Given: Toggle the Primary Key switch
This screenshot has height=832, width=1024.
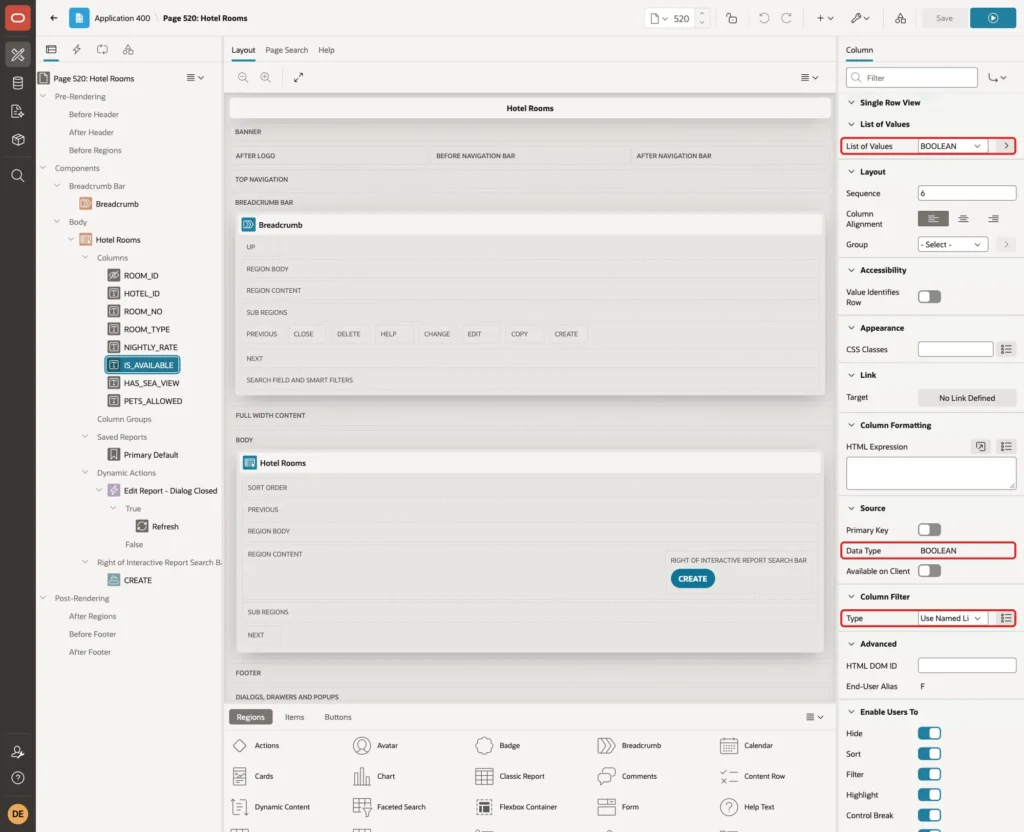Looking at the screenshot, I should pyautogui.click(x=929, y=530).
